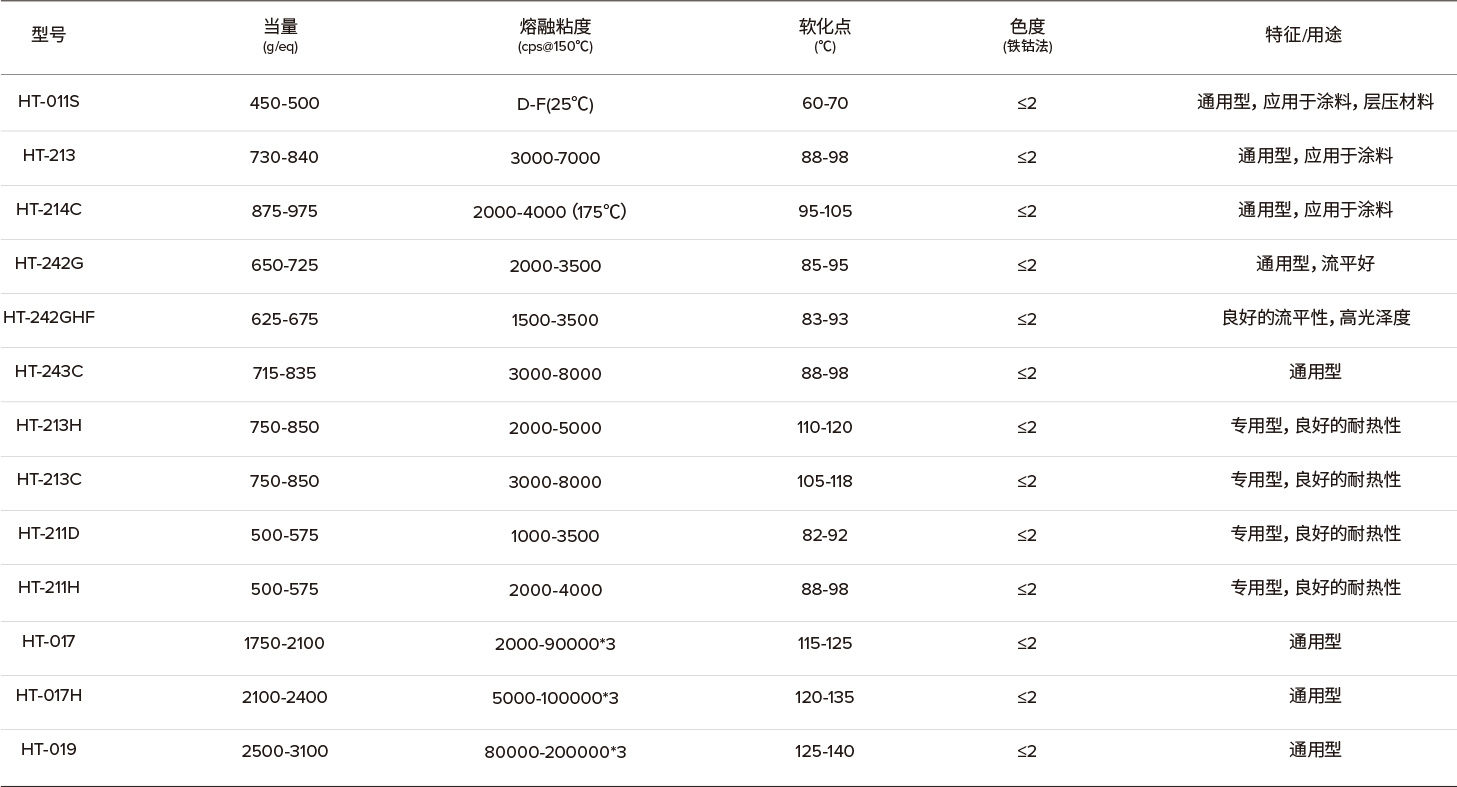
Task: Select model cell HT-211D
Action: (48, 534)
